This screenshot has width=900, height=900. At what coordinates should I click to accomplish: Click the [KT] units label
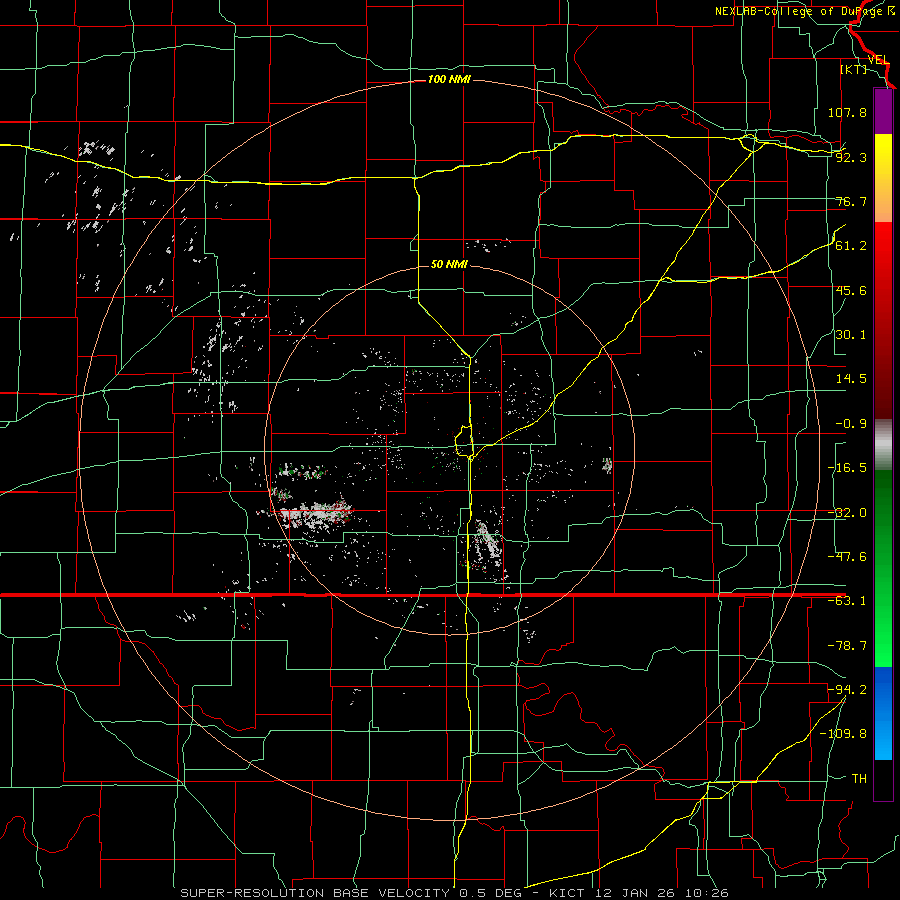(x=854, y=69)
